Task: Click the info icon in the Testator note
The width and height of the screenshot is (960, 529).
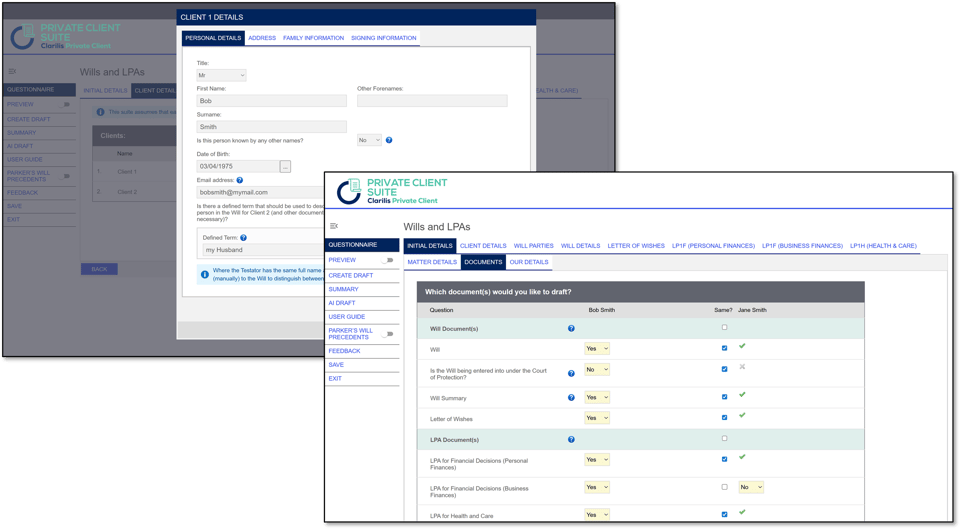Action: pyautogui.click(x=204, y=274)
